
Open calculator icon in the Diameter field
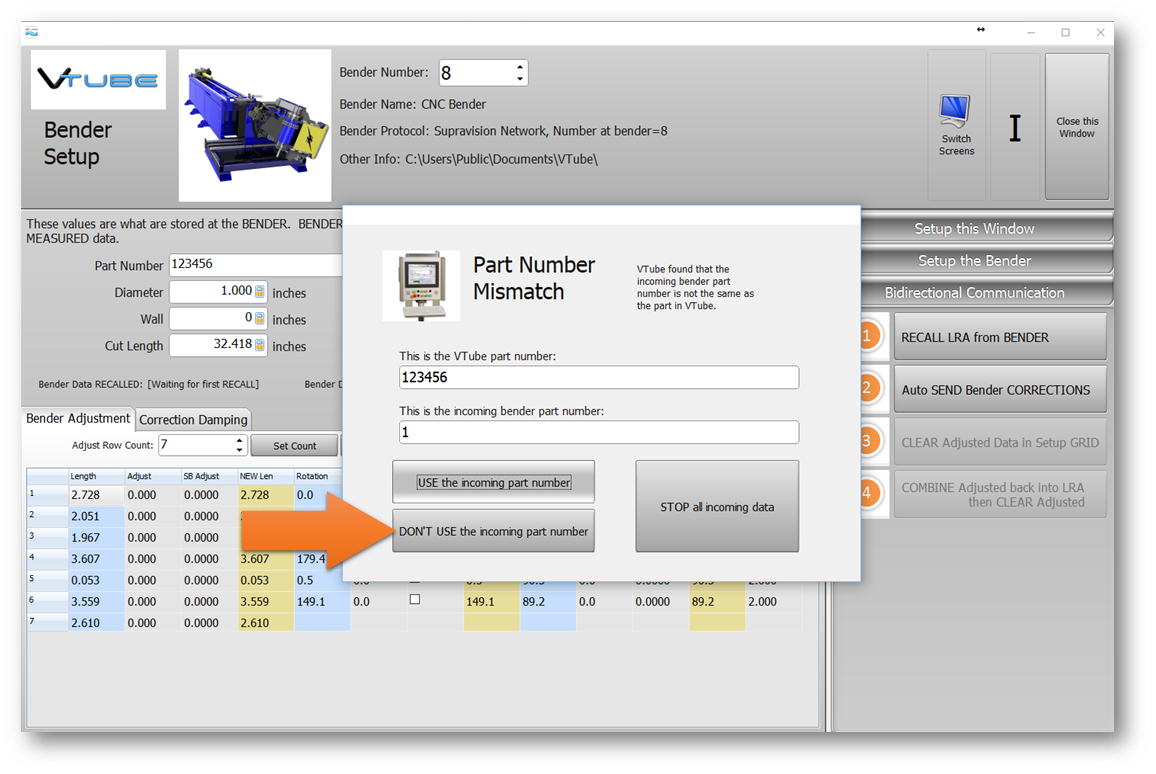pyautogui.click(x=260, y=292)
